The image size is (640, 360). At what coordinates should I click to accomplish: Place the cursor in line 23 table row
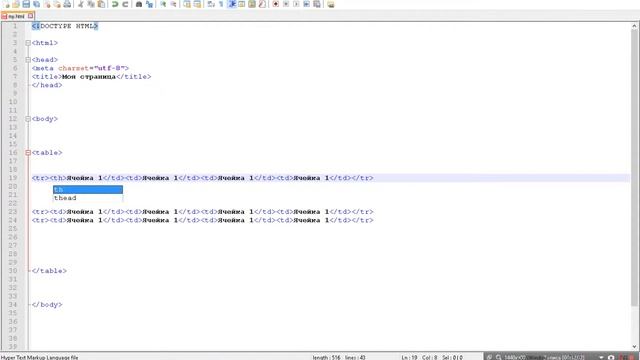[x=202, y=212]
